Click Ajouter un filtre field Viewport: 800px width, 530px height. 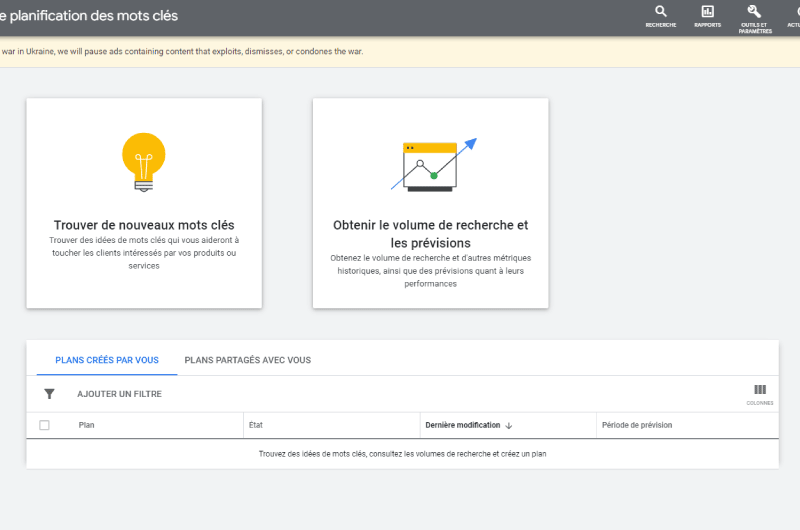point(119,394)
